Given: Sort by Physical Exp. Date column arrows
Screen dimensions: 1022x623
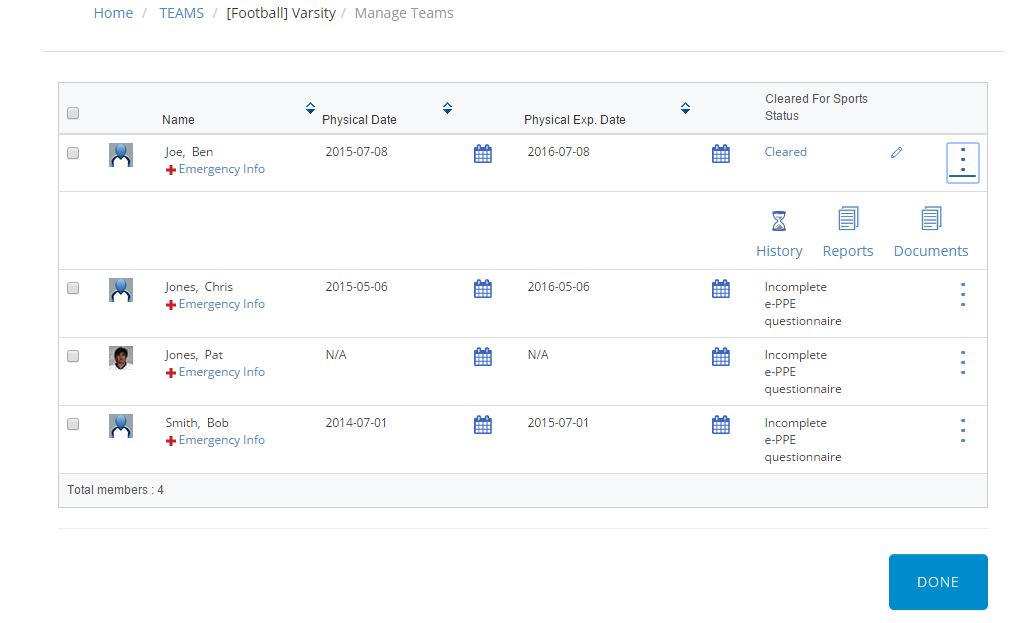Looking at the screenshot, I should pos(685,108).
